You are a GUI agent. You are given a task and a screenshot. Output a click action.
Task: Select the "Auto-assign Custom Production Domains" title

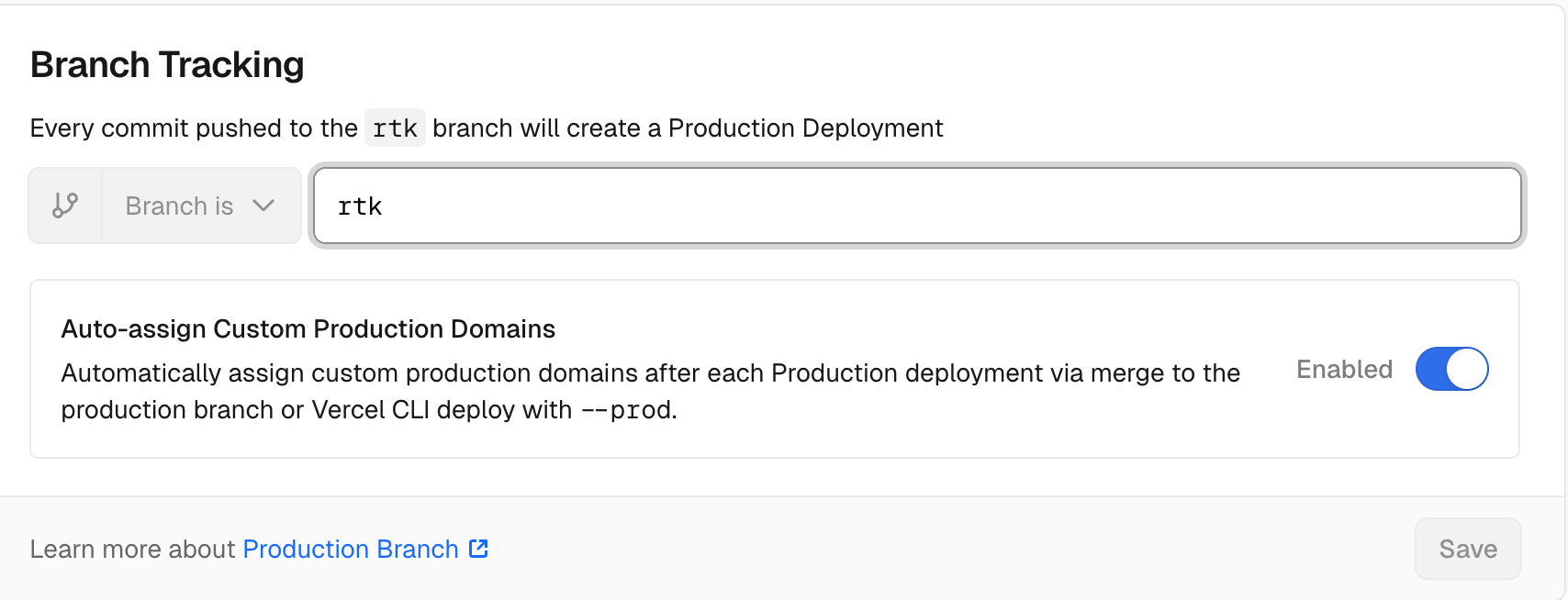(308, 328)
